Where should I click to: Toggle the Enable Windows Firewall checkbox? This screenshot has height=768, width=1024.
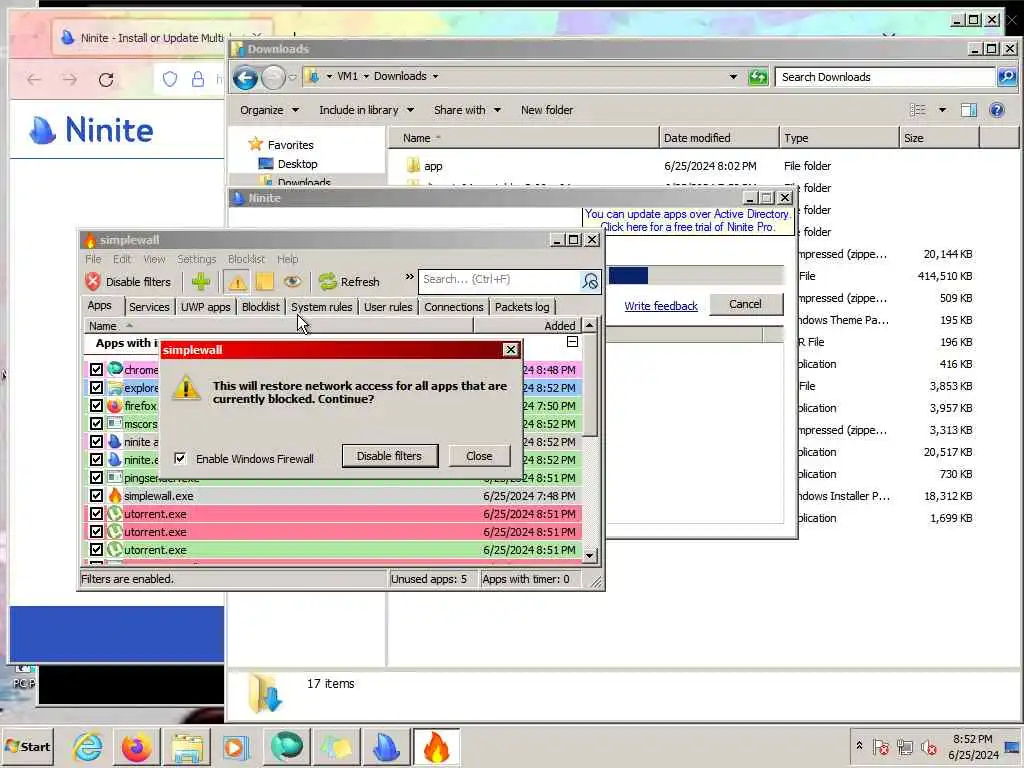[180, 458]
